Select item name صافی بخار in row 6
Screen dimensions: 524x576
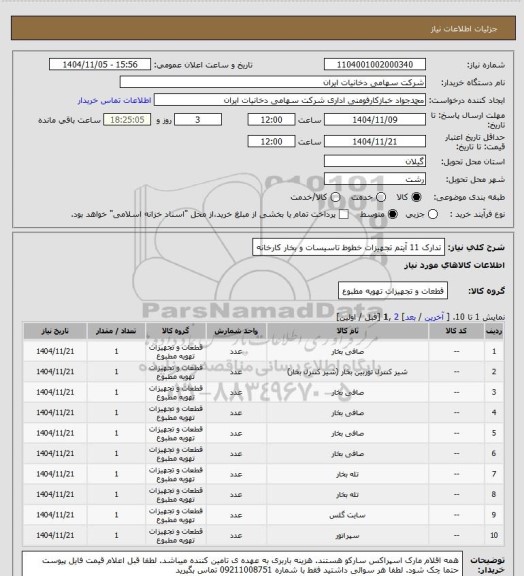pos(347,454)
